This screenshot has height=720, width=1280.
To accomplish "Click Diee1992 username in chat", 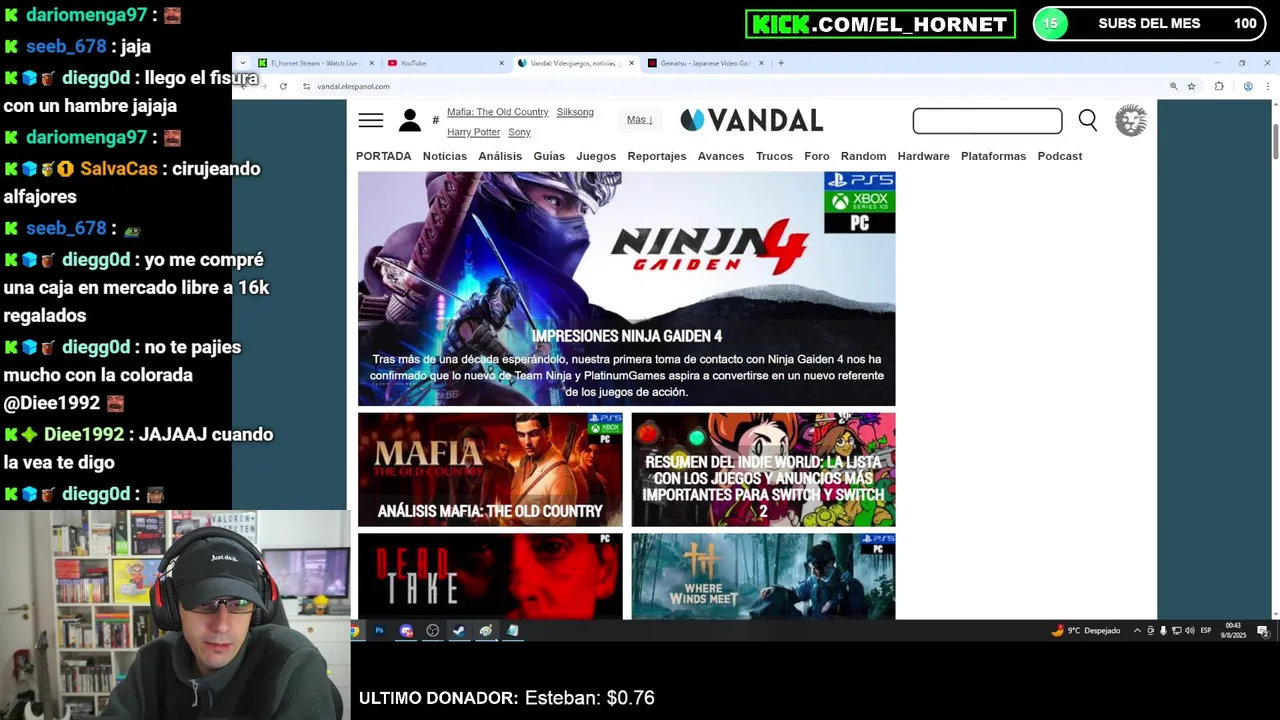I will point(84,434).
